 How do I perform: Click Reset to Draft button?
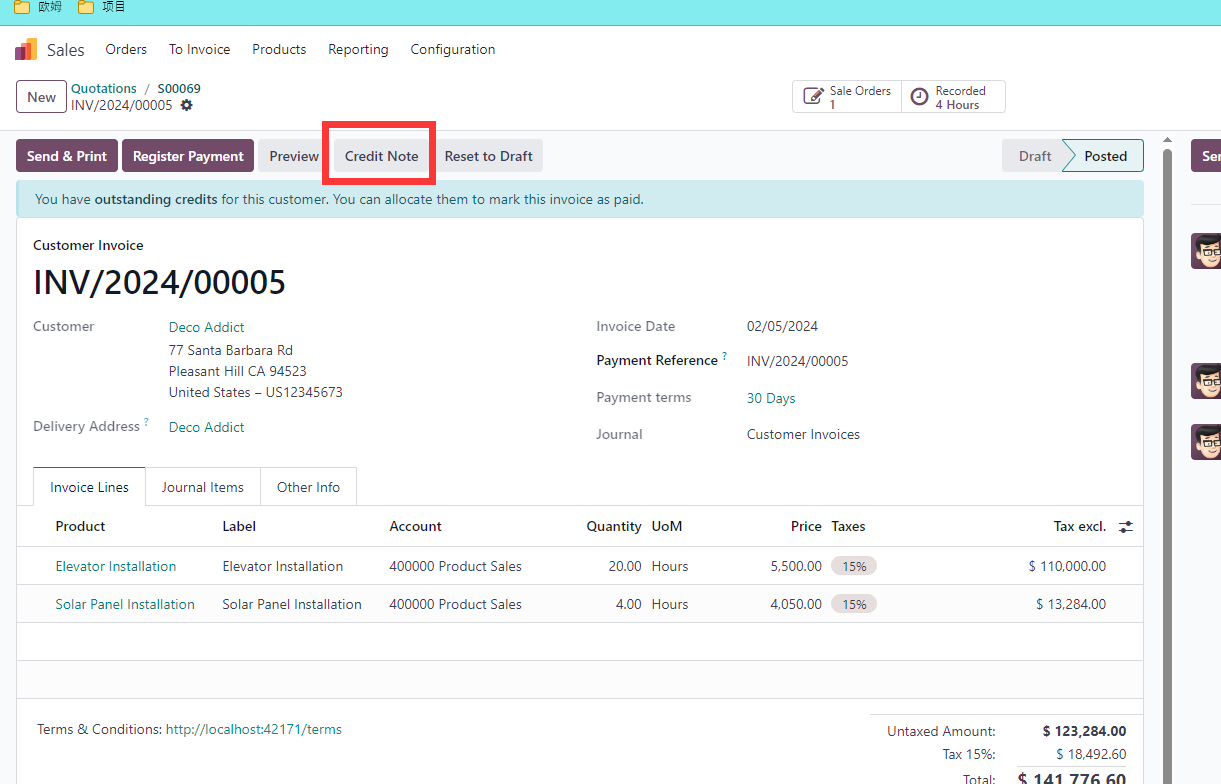489,156
